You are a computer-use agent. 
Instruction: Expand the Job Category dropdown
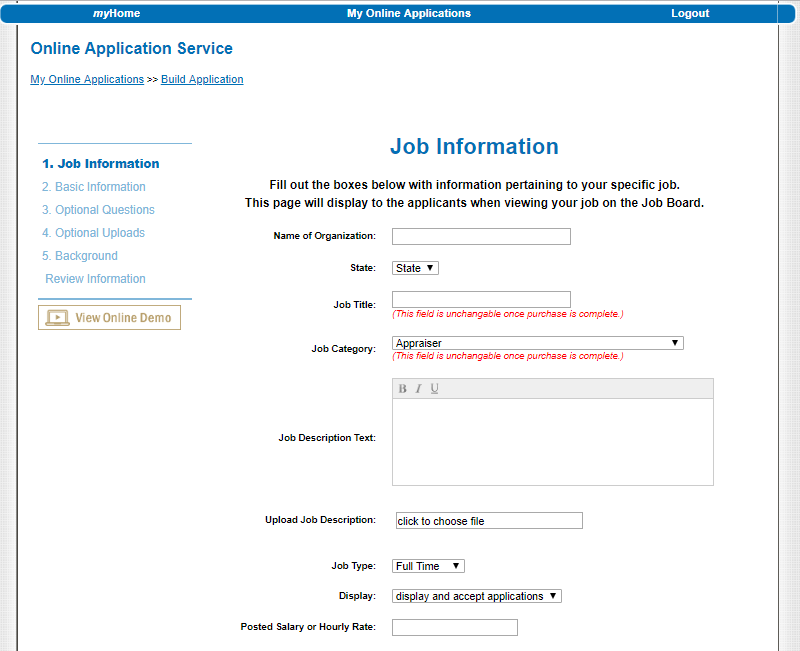click(x=537, y=343)
